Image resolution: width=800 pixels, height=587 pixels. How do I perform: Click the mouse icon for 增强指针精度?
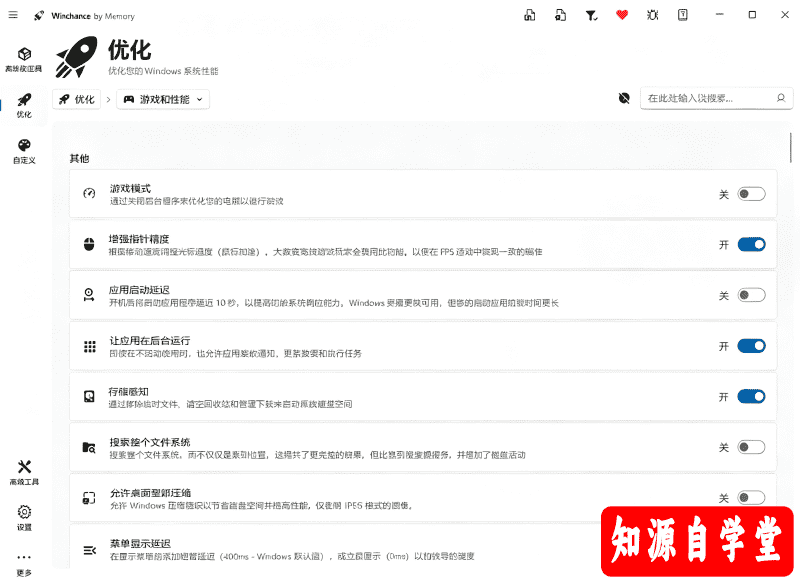[89, 244]
